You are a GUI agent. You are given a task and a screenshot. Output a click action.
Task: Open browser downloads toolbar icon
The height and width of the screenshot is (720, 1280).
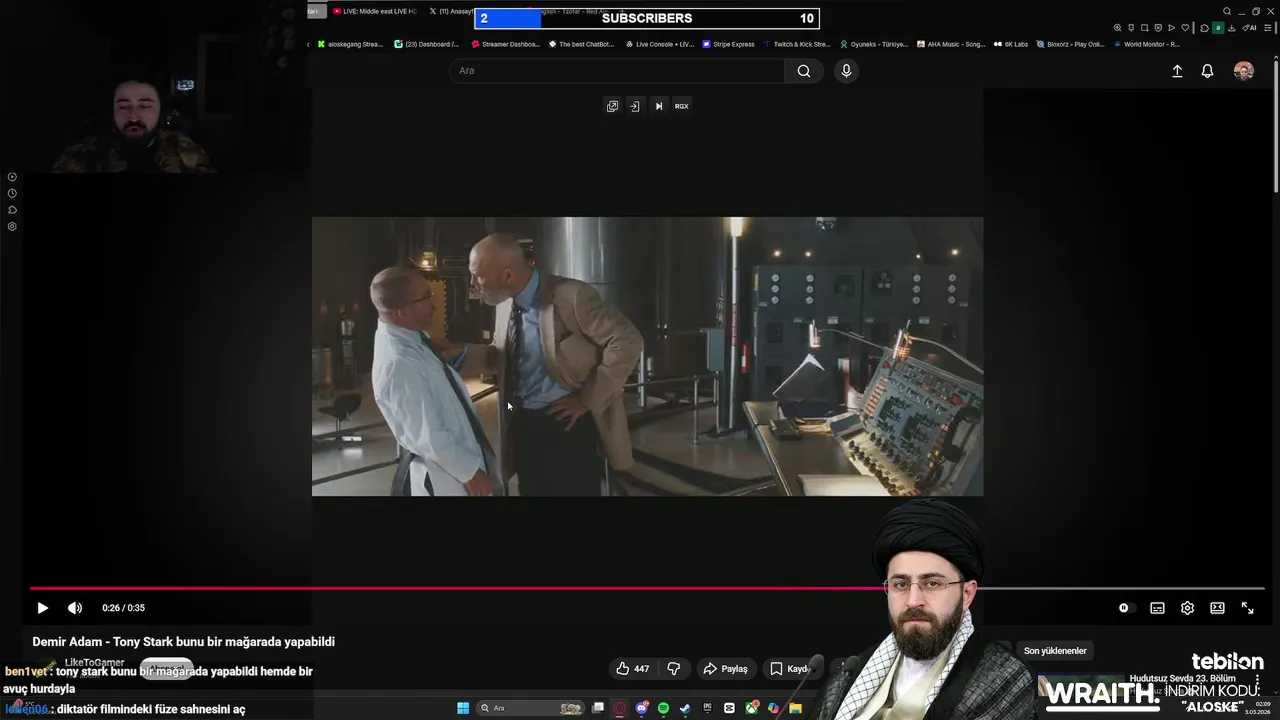point(1231,28)
